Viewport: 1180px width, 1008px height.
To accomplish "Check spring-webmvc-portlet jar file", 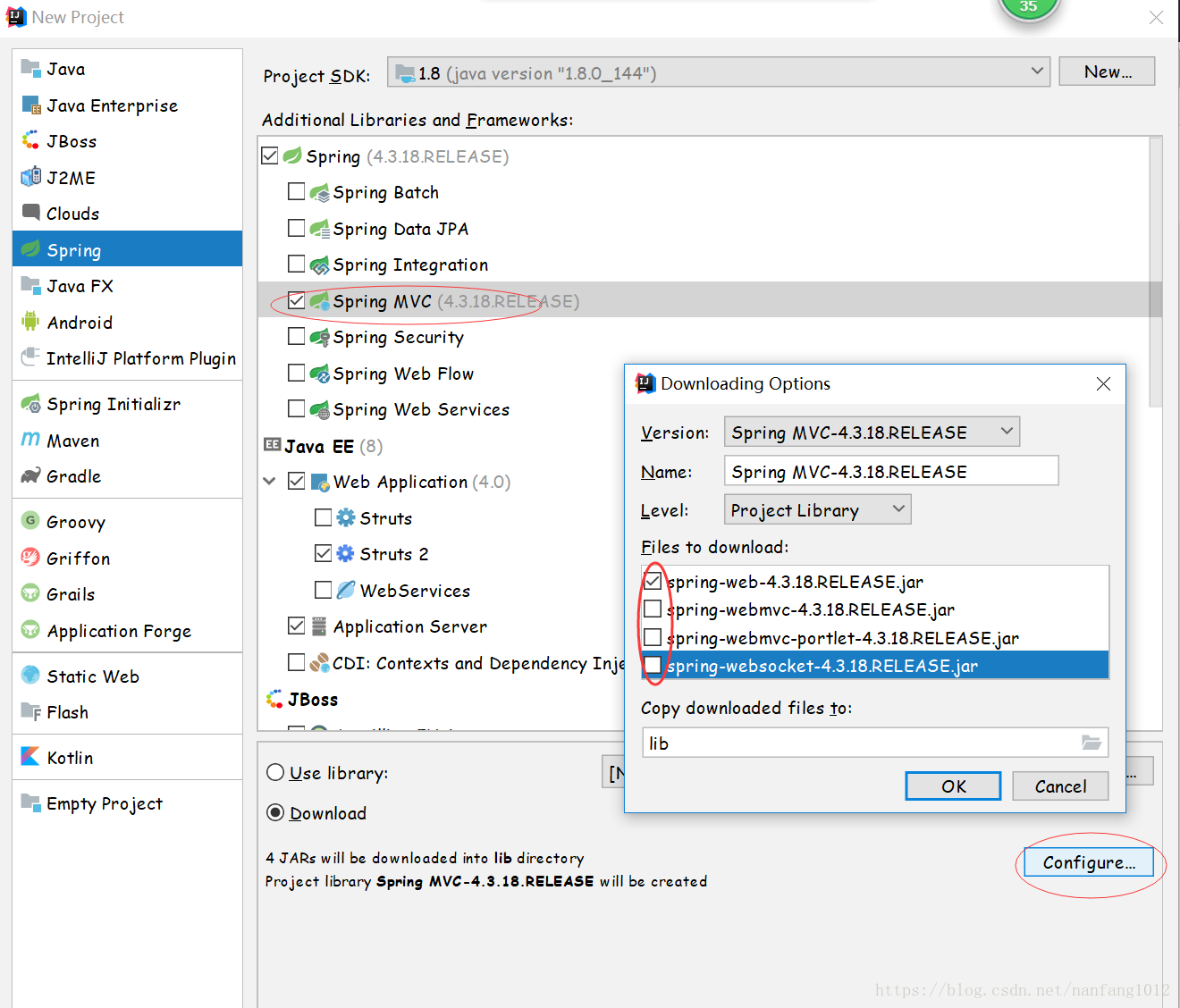I will point(653,637).
